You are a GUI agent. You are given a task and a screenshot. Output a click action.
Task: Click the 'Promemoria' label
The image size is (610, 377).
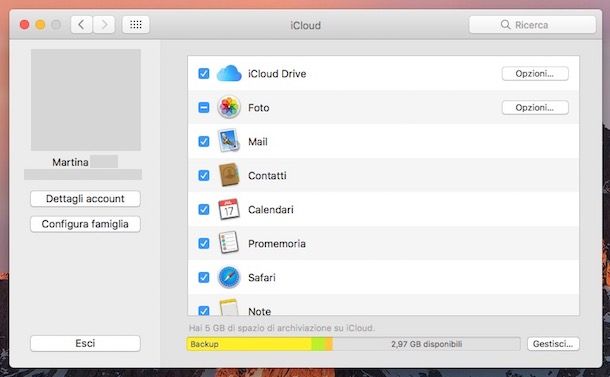pyautogui.click(x=277, y=244)
